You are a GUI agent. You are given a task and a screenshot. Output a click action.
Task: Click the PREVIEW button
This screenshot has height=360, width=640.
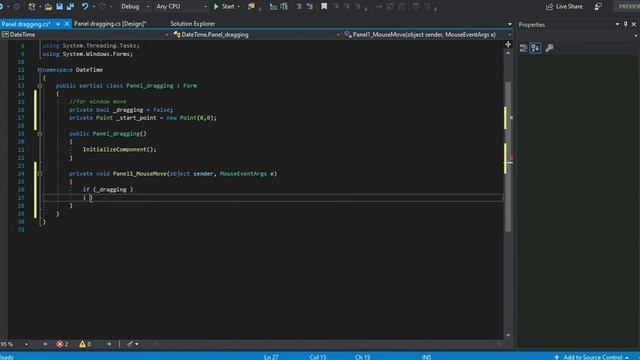pyautogui.click(x=628, y=7)
